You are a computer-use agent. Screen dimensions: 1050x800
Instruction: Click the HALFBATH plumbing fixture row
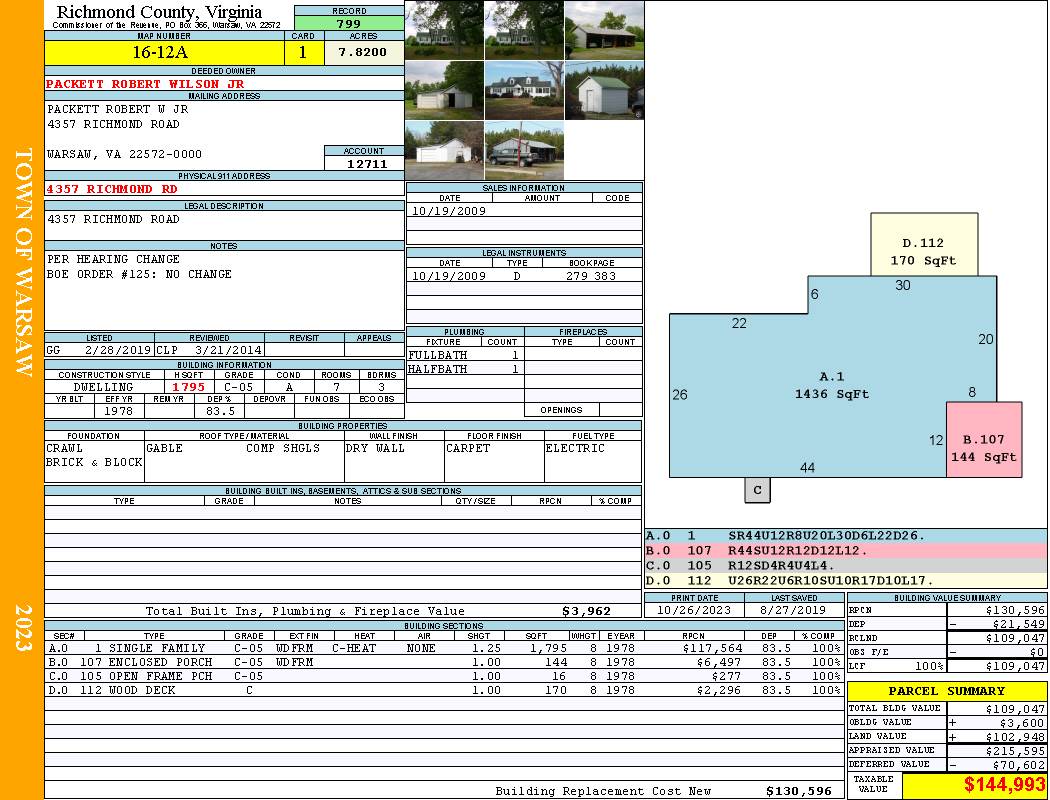pyautogui.click(x=465, y=369)
